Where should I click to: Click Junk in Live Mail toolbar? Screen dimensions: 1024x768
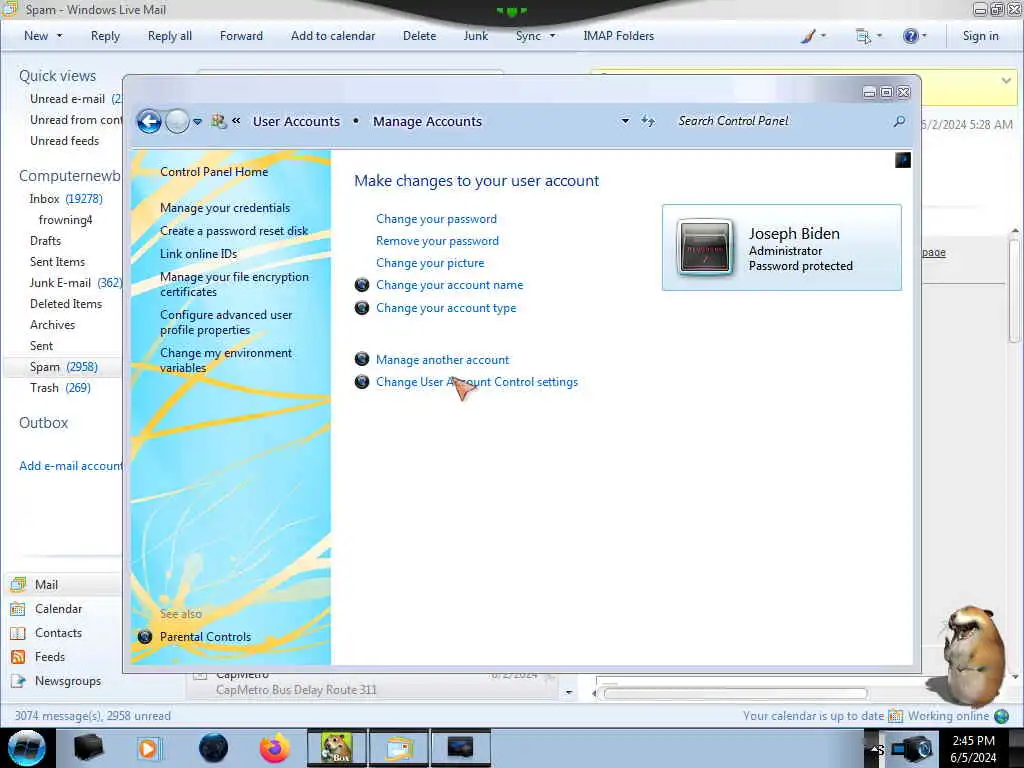tap(475, 36)
